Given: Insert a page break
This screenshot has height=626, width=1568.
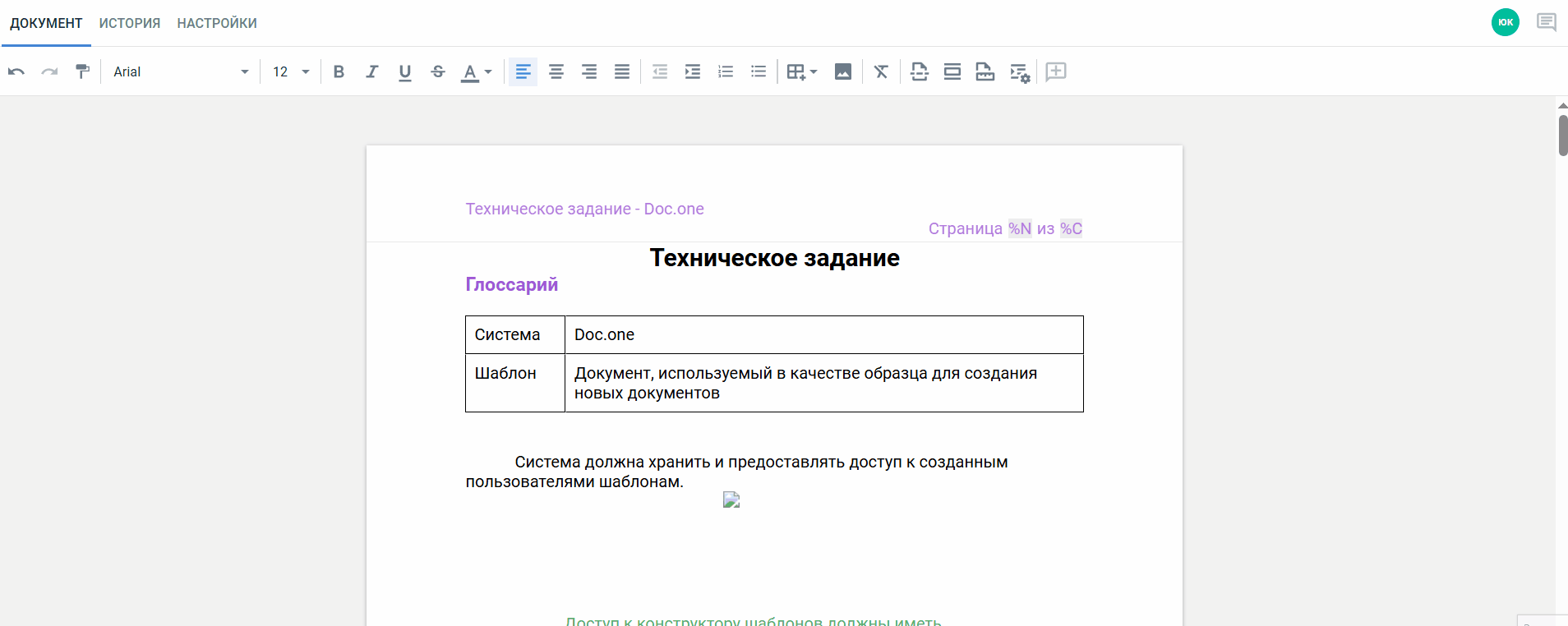Looking at the screenshot, I should [x=920, y=71].
